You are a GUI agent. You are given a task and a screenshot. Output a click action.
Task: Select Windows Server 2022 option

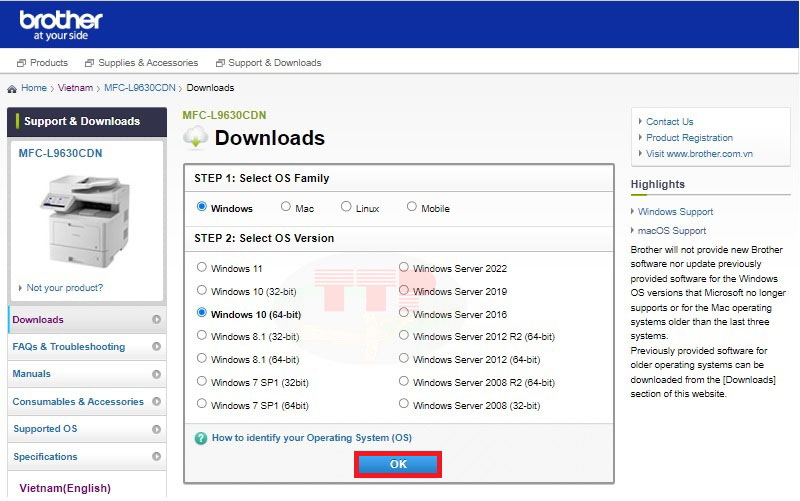pyautogui.click(x=404, y=267)
